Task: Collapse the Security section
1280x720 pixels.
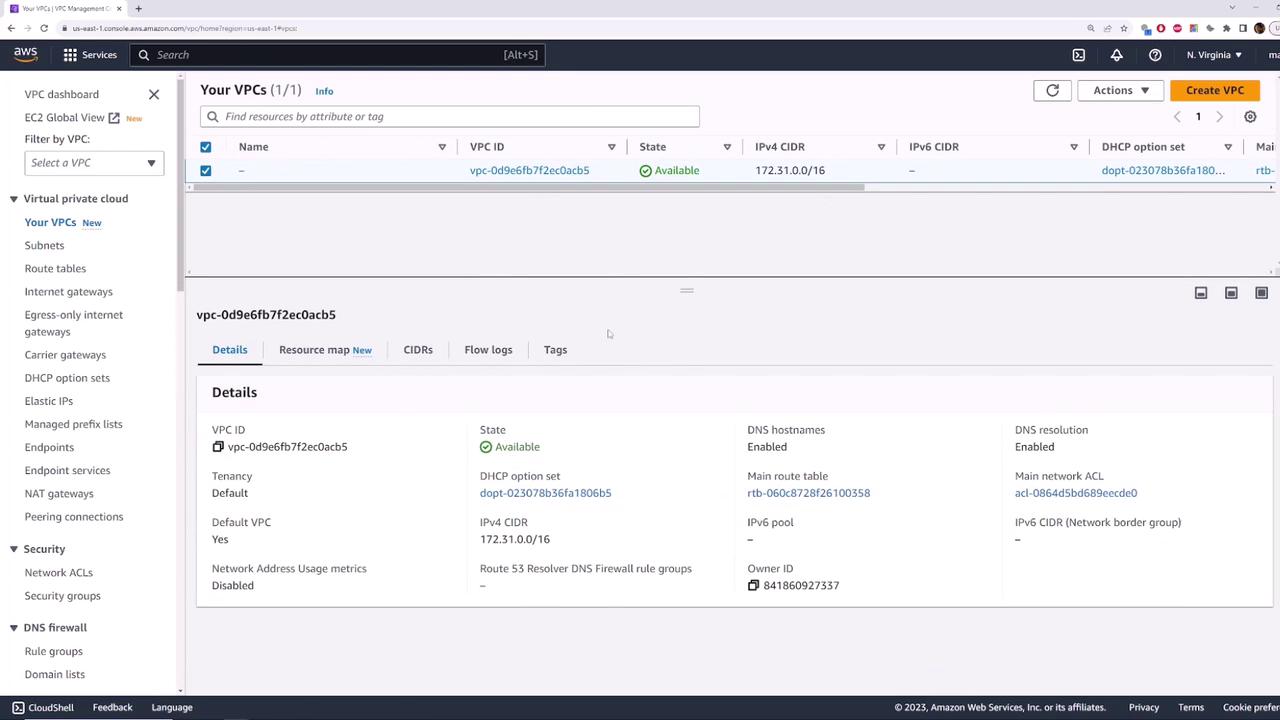Action: click(x=14, y=549)
